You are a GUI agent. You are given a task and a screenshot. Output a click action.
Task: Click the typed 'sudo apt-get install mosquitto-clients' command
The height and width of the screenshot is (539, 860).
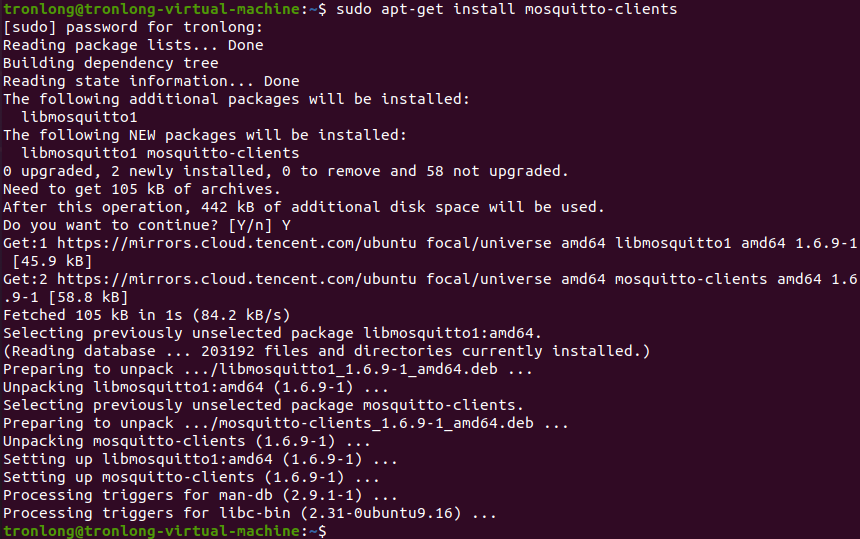pyautogui.click(x=506, y=9)
